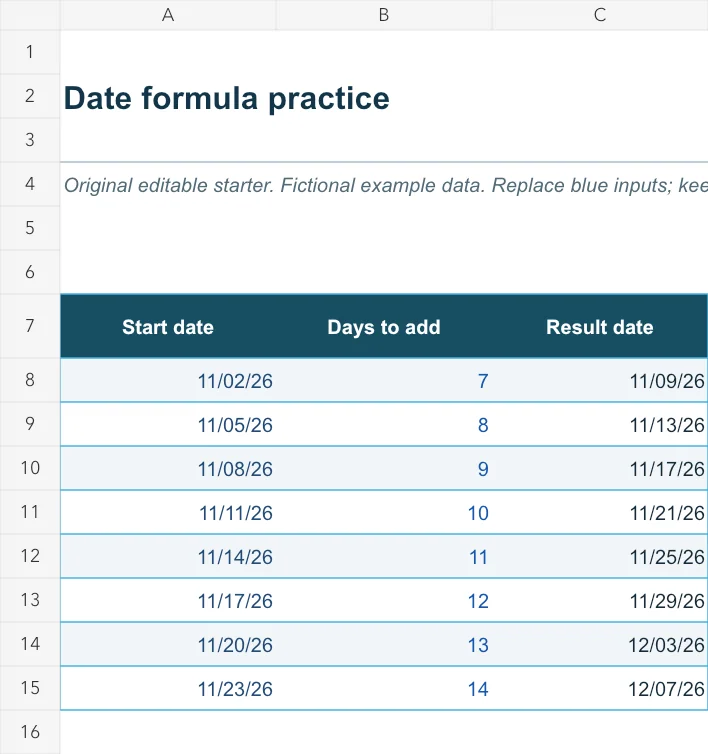This screenshot has height=754, width=708.
Task: Select start date cell 11/08/26
Action: (x=168, y=468)
